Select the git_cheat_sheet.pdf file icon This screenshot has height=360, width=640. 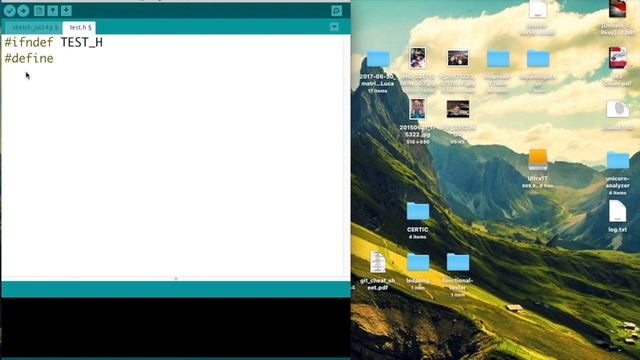coord(378,262)
